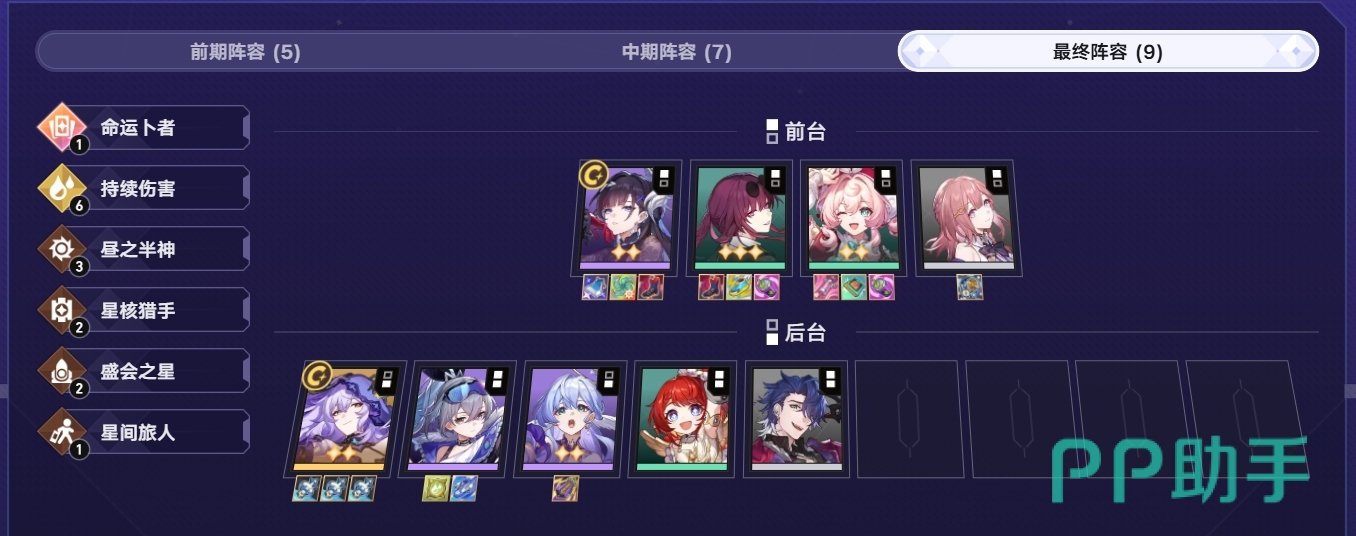Select the blue-haired male character card
The height and width of the screenshot is (536, 1356).
797,418
